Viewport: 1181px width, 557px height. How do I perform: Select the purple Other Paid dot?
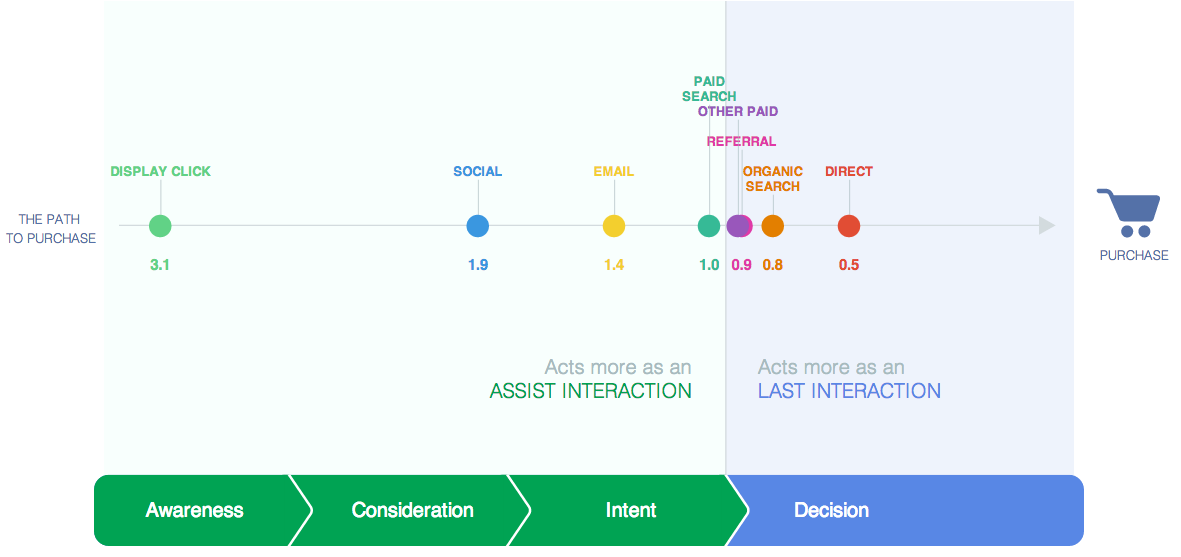point(737,226)
